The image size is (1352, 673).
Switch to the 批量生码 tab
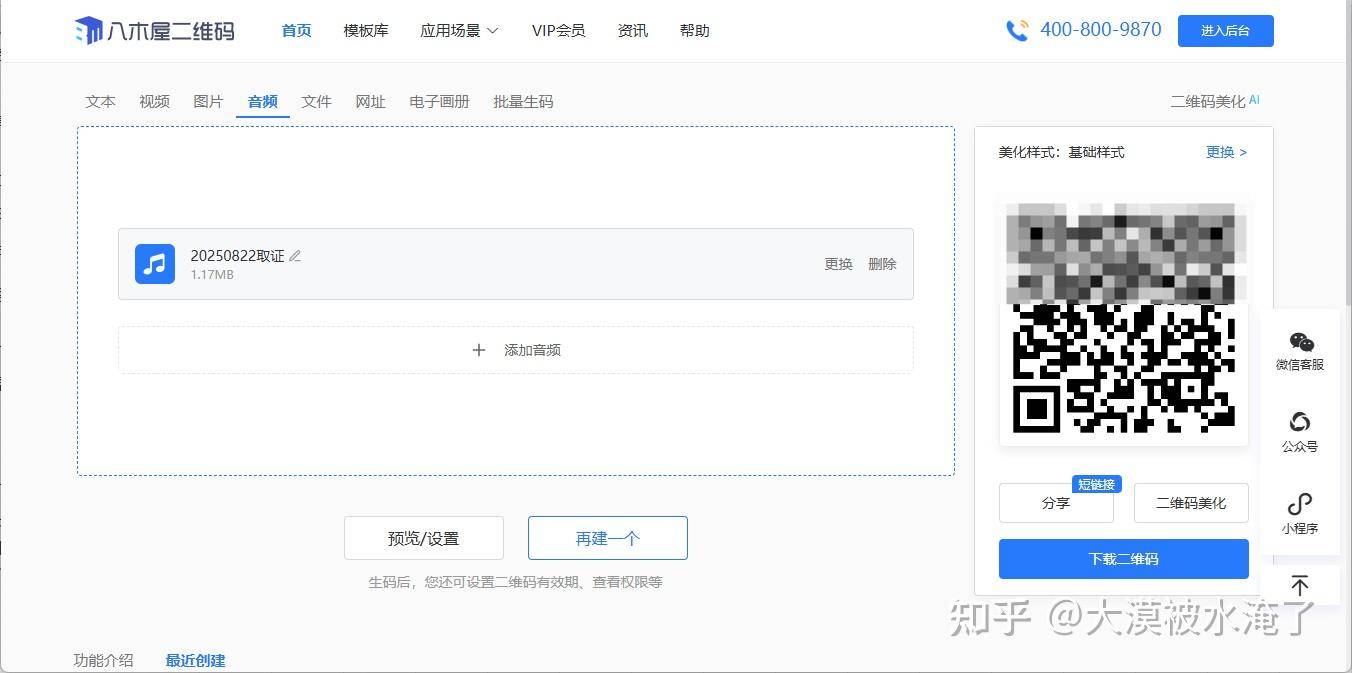pyautogui.click(x=524, y=101)
